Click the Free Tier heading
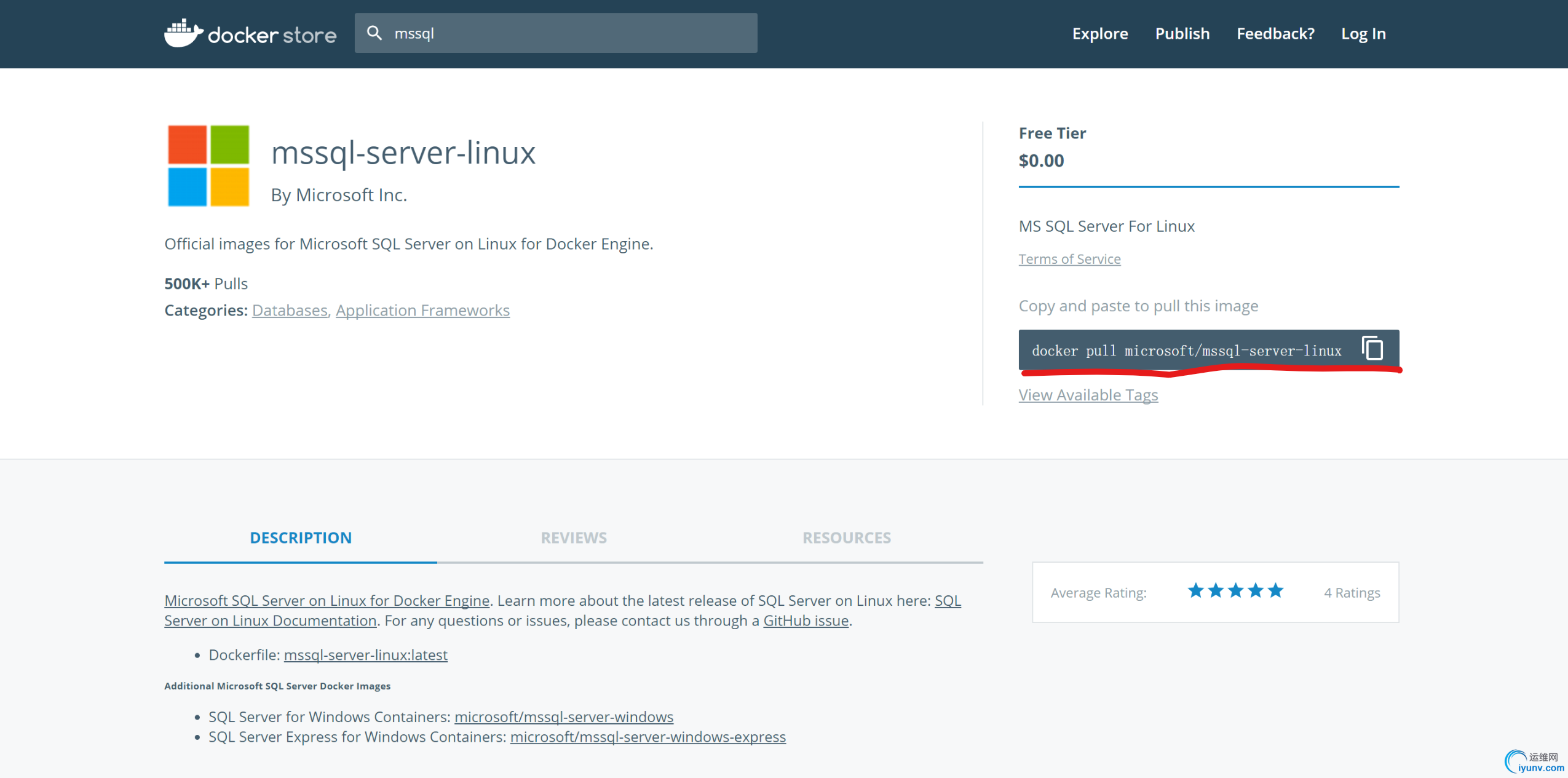 coord(1052,133)
